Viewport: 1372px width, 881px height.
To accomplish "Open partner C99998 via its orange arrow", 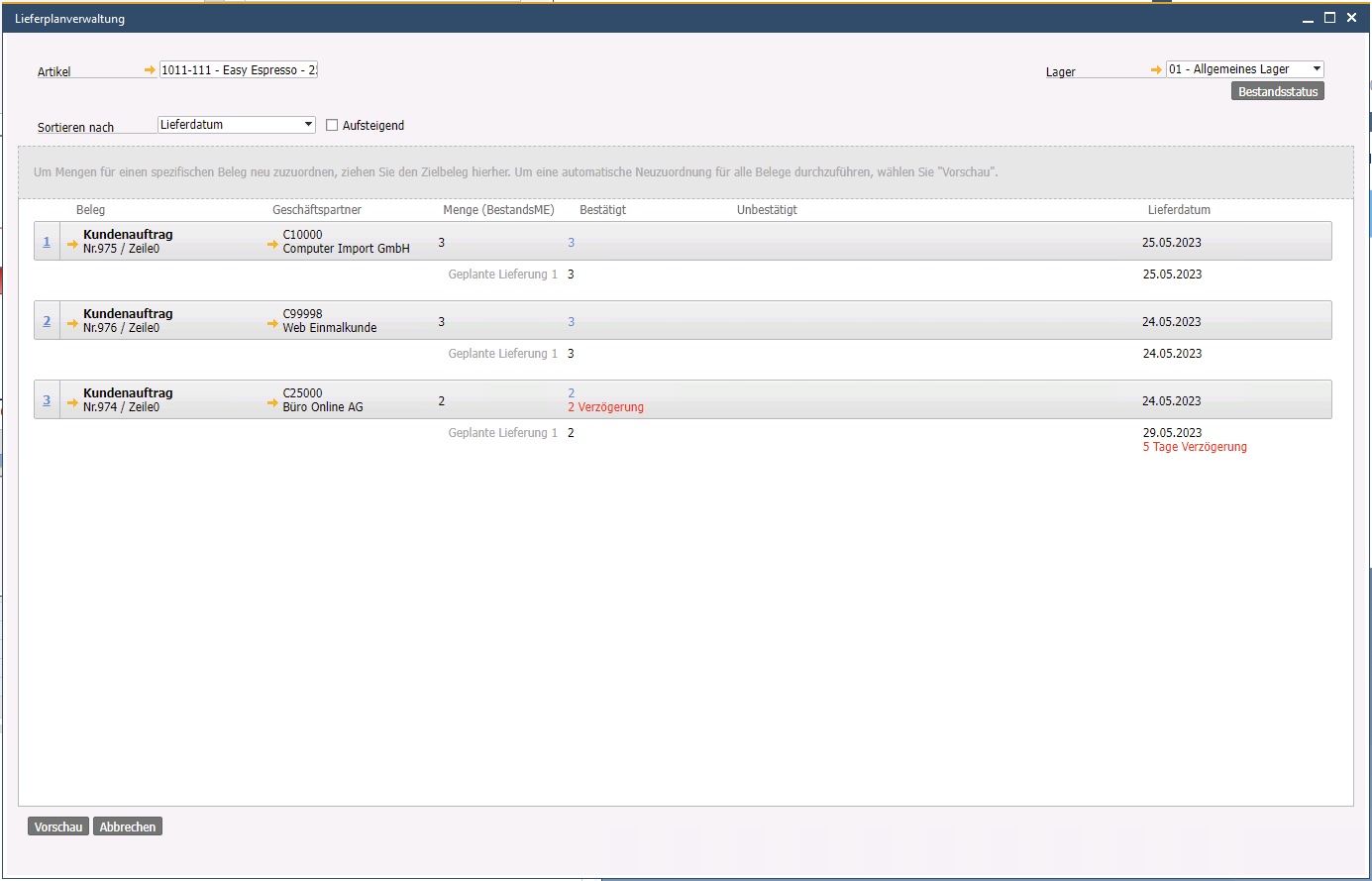I will tap(272, 323).
